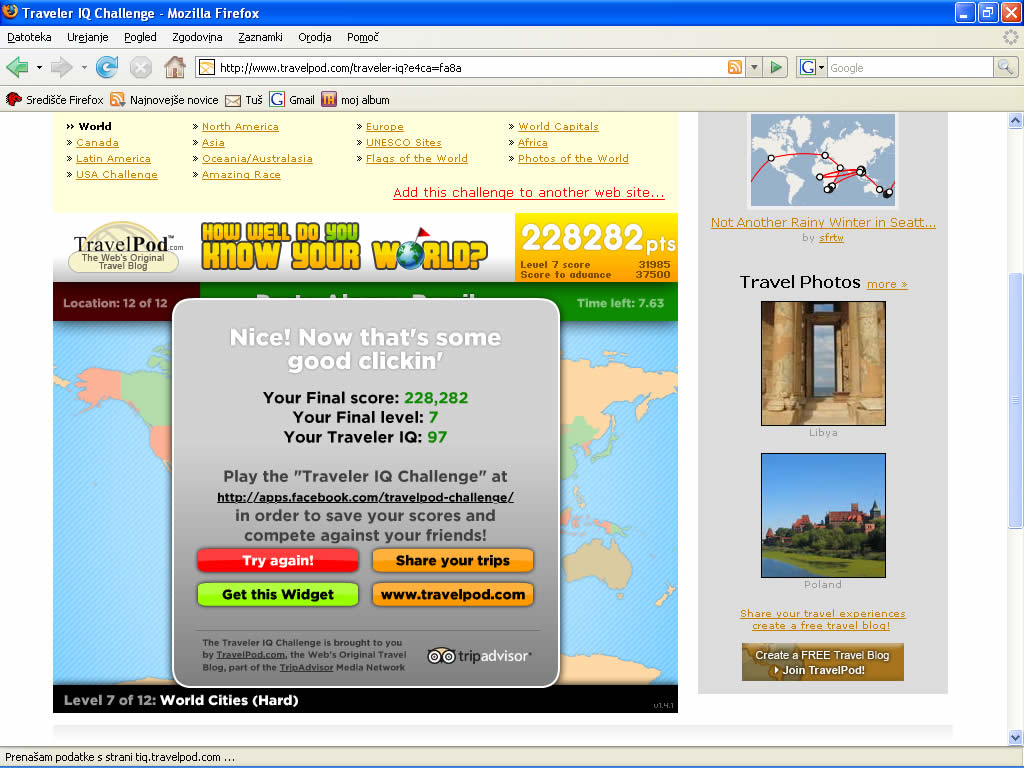The width and height of the screenshot is (1024, 768).
Task: Open the Oceania/Australasia challenge link
Action: click(257, 159)
